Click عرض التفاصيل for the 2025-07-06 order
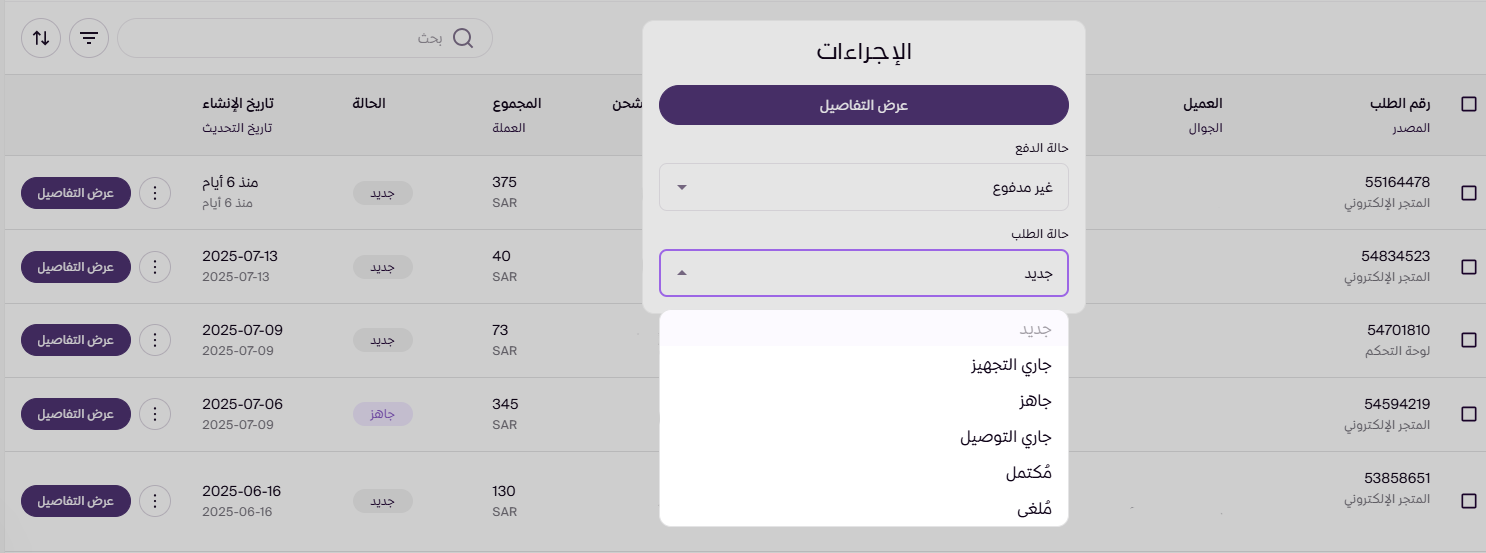1486x553 pixels. (x=76, y=414)
